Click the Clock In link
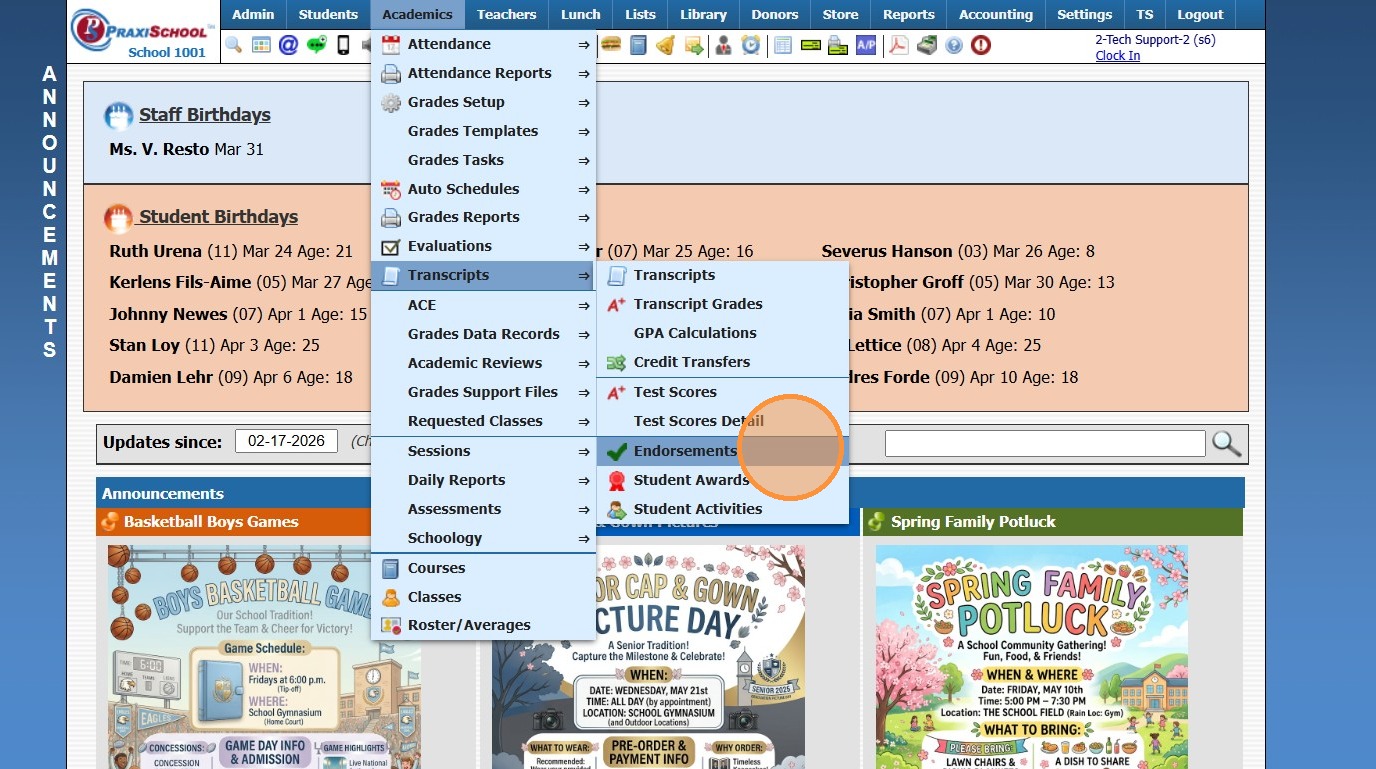The height and width of the screenshot is (769, 1376). click(1118, 56)
